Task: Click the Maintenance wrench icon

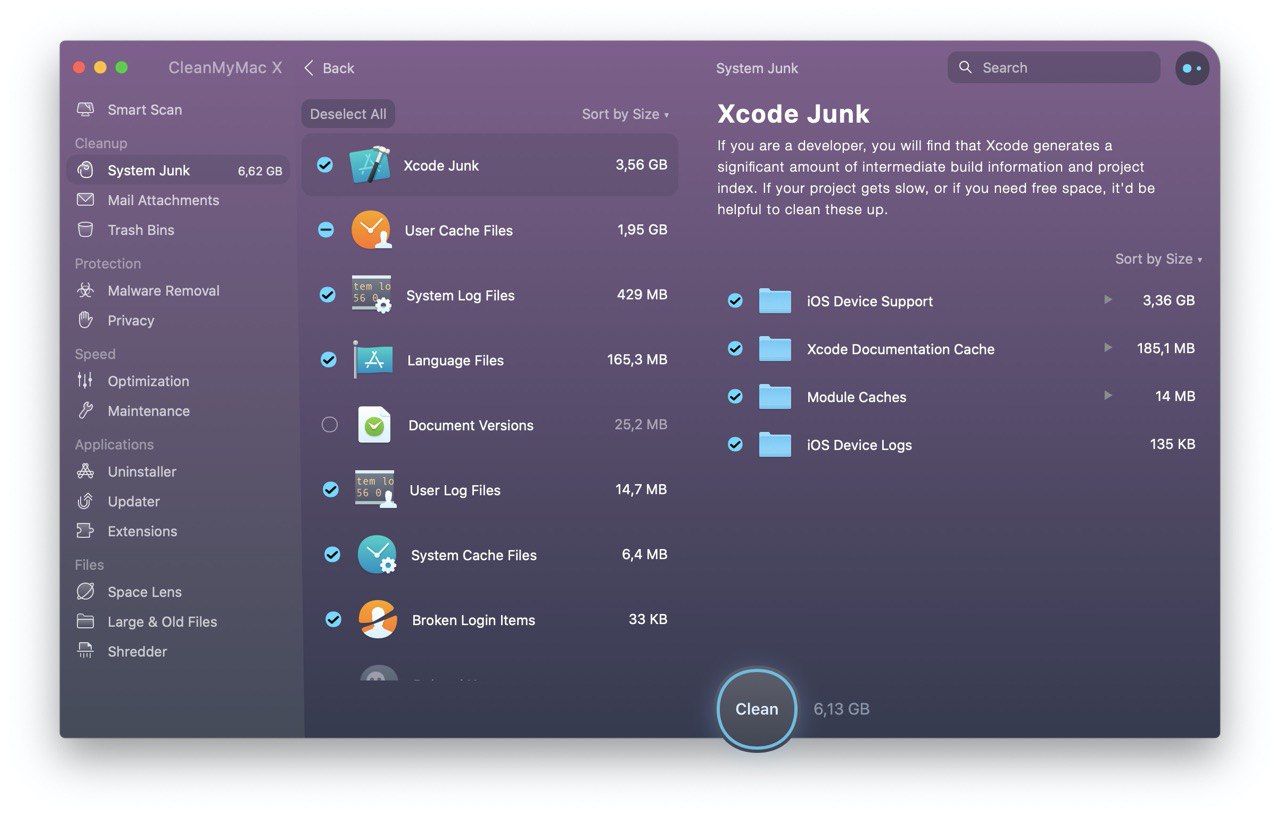Action: [x=86, y=411]
